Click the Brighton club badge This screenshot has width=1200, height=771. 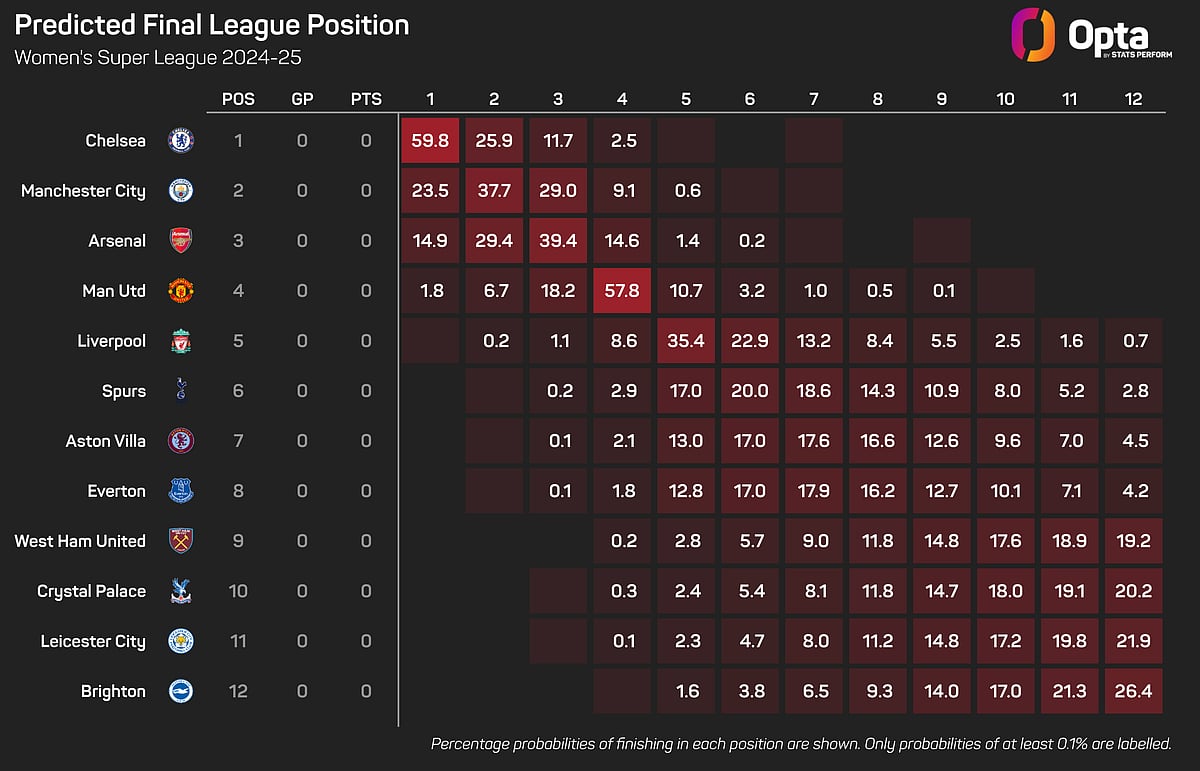181,691
